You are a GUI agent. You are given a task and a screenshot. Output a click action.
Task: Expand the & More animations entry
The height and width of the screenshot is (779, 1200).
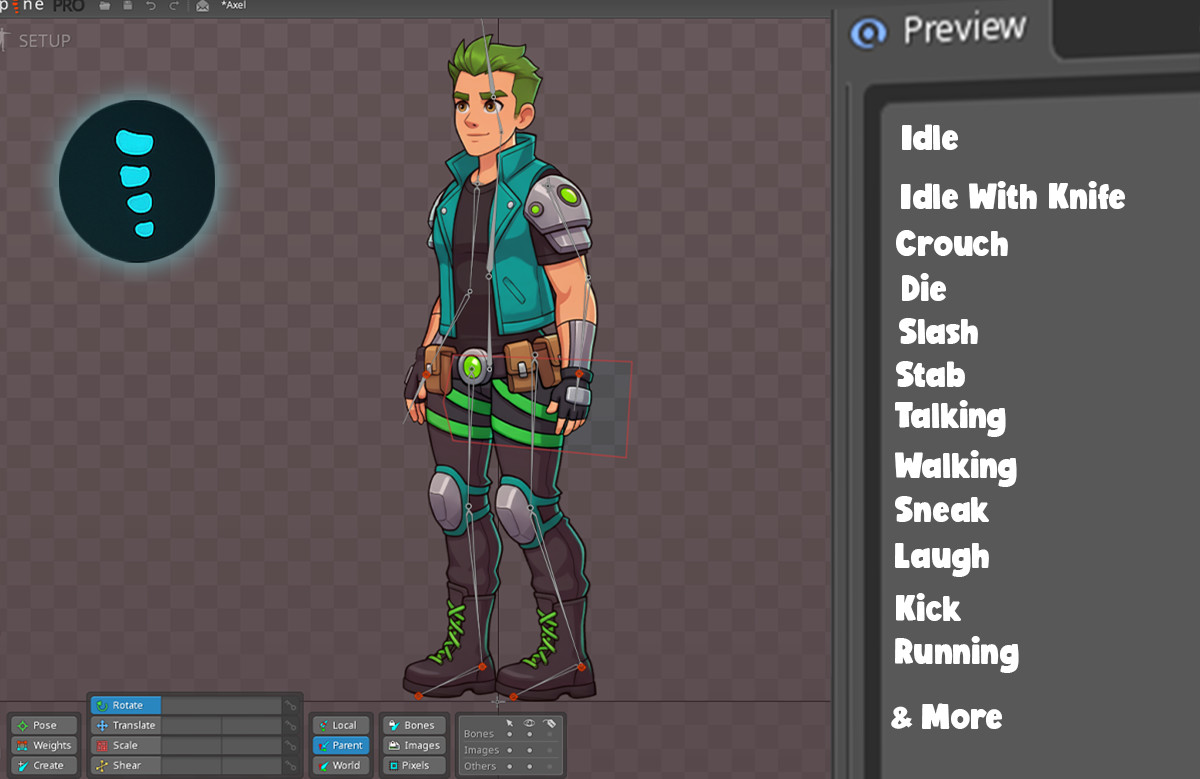[x=946, y=717]
